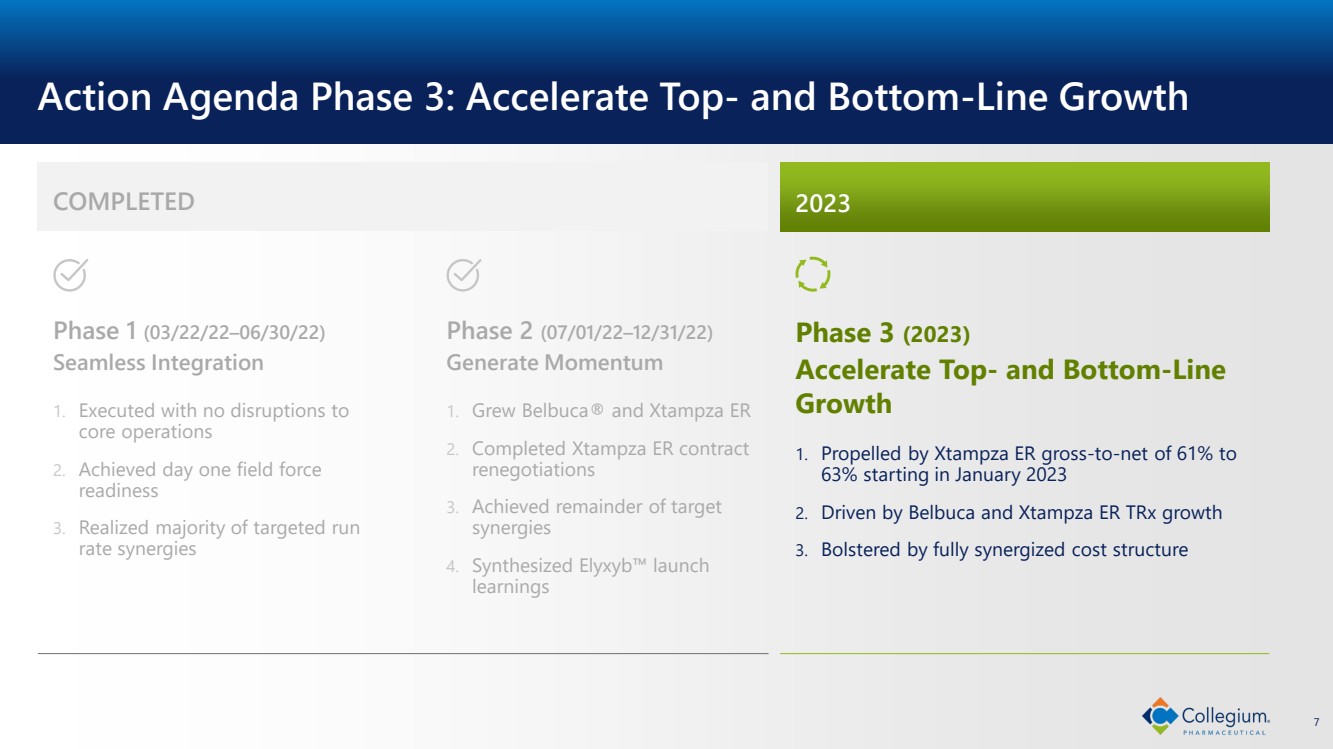Click the Phase 3 Accelerate Growth green heading
The height and width of the screenshot is (749, 1333).
point(1010,368)
